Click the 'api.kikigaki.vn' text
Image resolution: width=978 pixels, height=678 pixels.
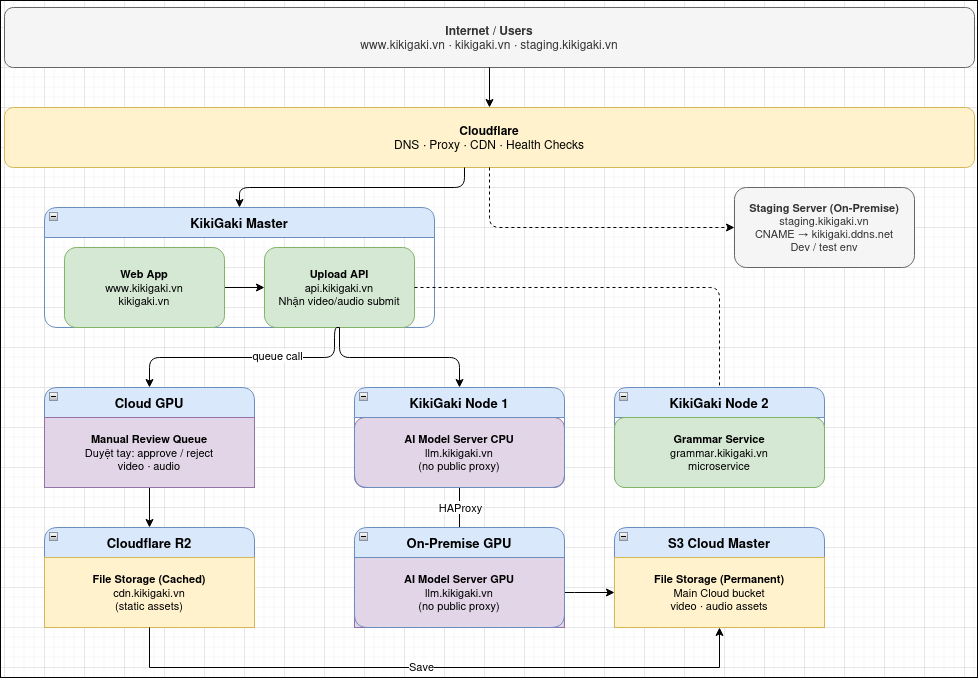click(339, 288)
